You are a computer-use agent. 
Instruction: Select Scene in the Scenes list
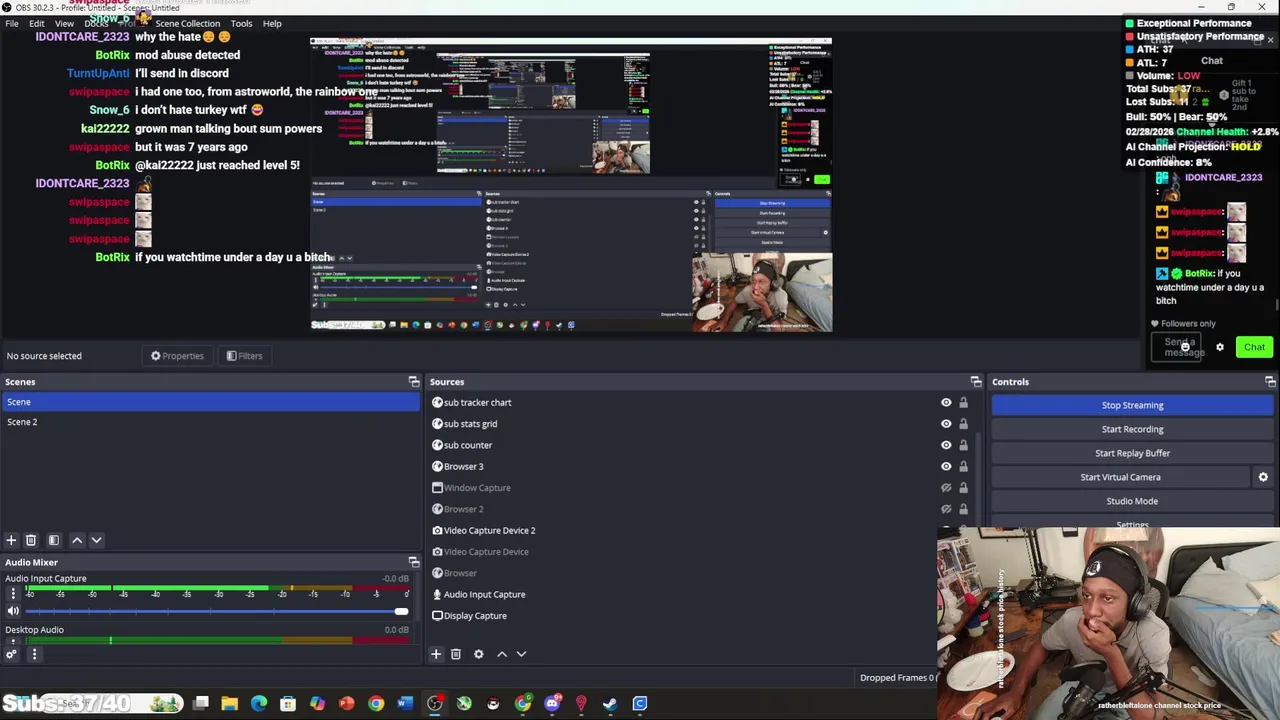(x=210, y=402)
